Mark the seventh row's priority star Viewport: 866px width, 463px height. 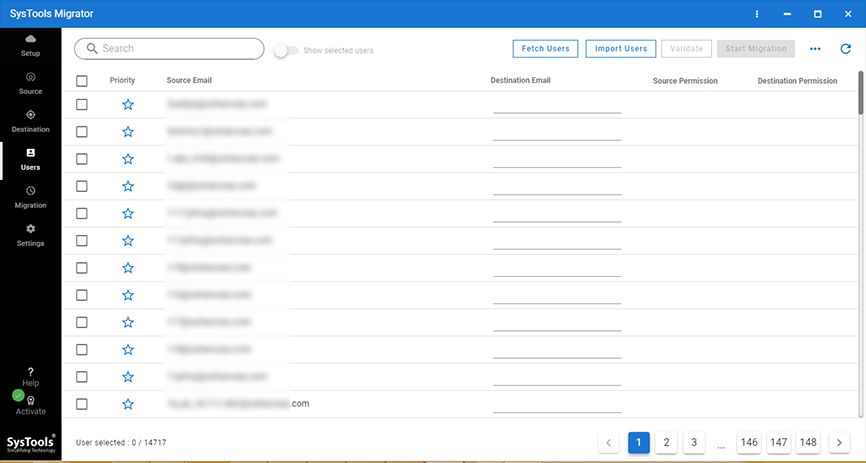[x=128, y=268]
